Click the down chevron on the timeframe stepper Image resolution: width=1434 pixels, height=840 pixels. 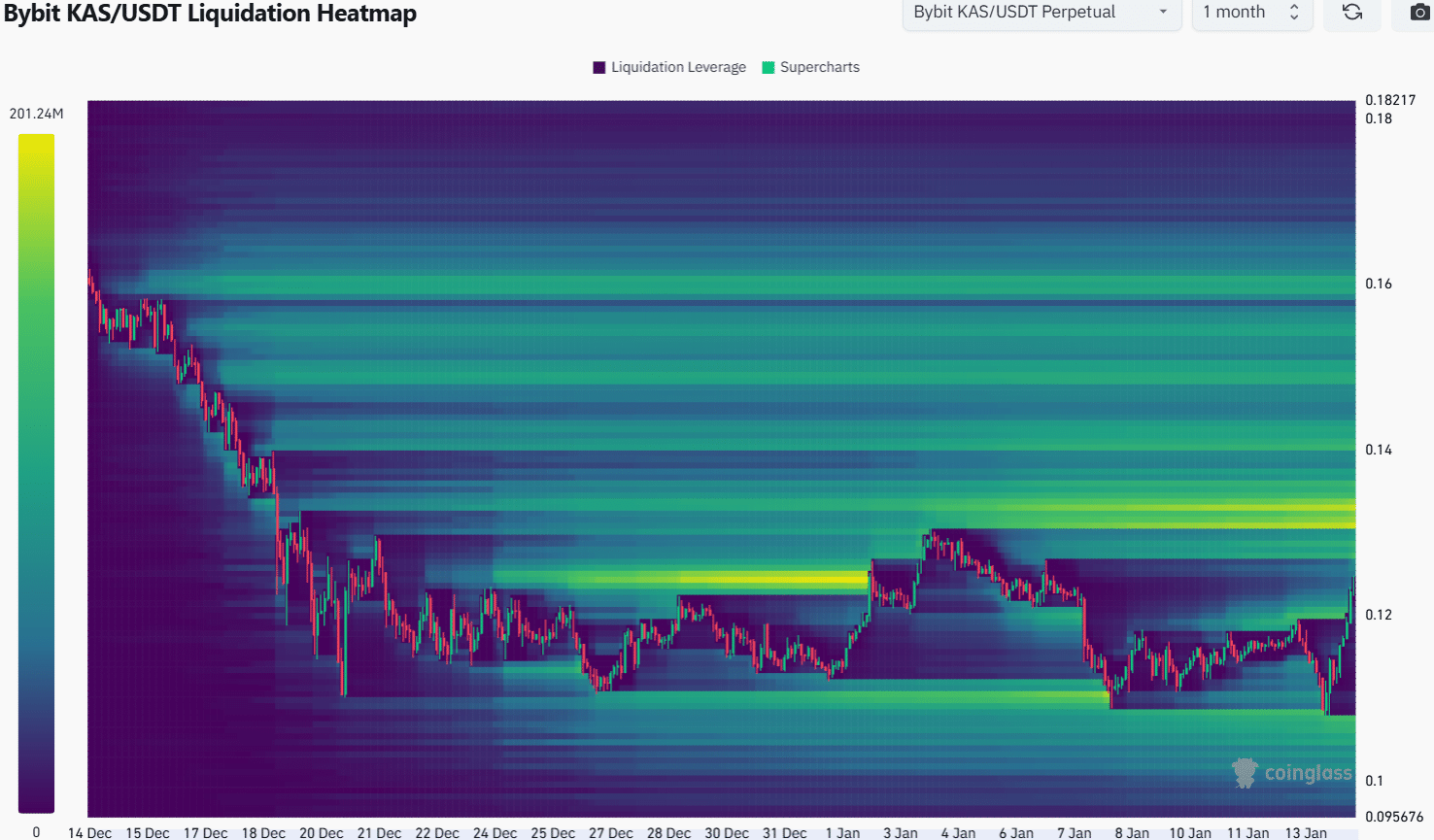1294,17
